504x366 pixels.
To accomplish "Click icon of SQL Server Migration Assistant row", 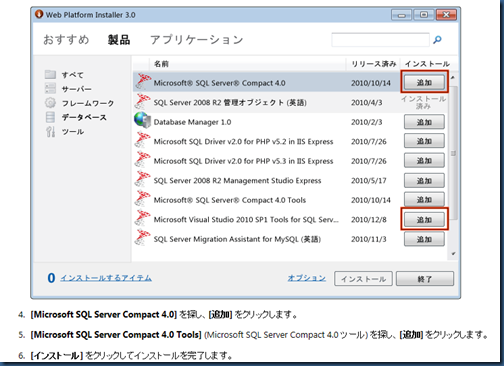I will tap(143, 238).
